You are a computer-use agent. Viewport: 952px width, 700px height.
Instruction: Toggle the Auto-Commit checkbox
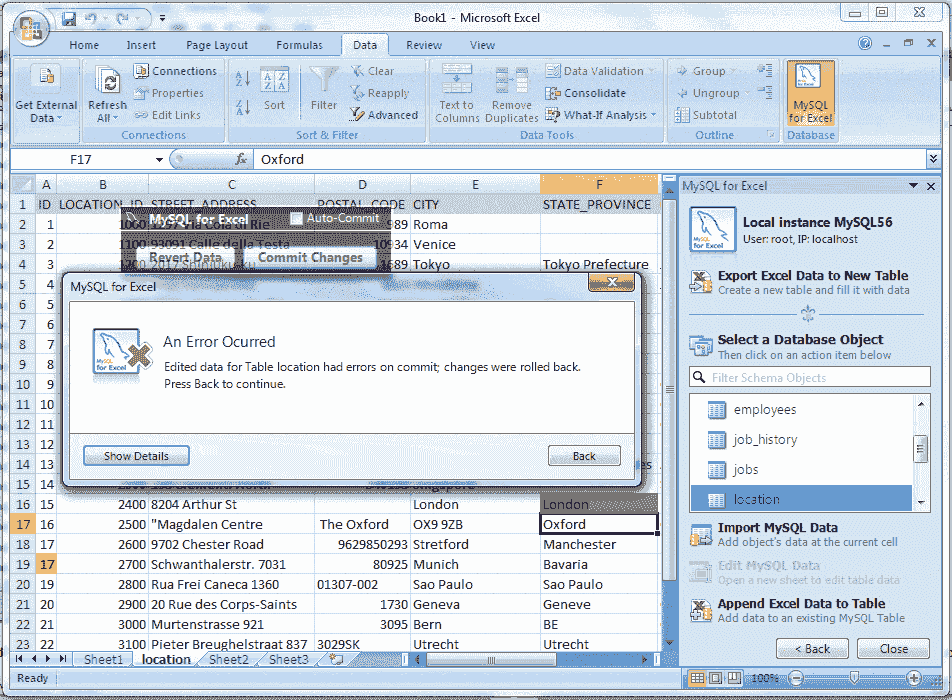296,219
